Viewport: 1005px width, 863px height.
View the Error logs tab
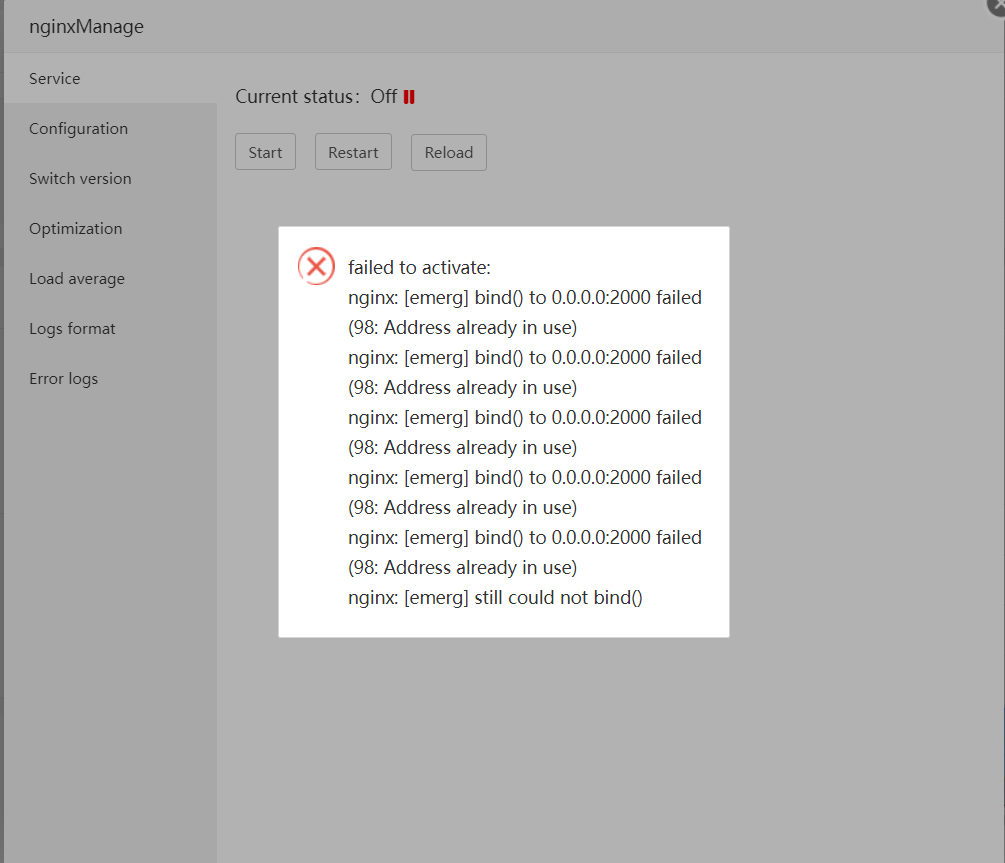click(x=63, y=378)
